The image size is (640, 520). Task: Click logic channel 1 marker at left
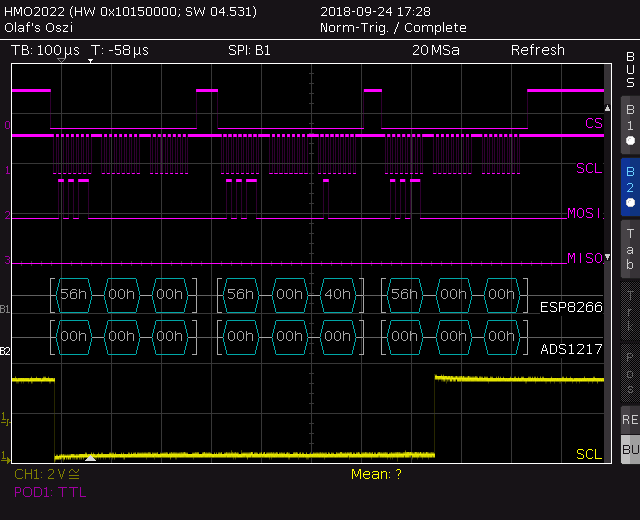pyautogui.click(x=7, y=170)
